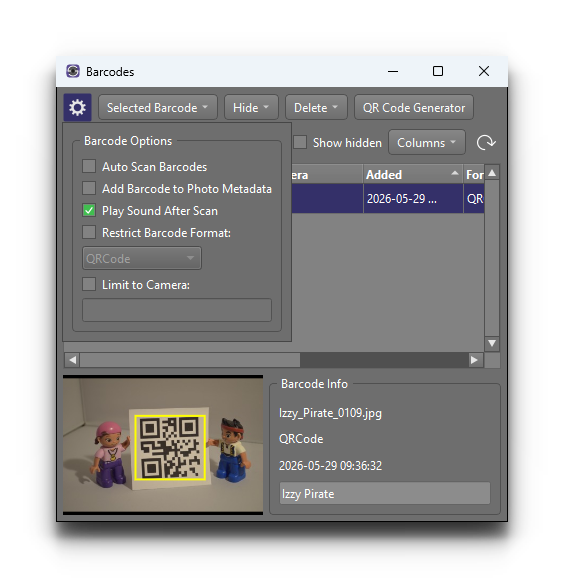Enable Auto Scan Barcodes checkbox
This screenshot has height=578, width=564.
point(89,166)
